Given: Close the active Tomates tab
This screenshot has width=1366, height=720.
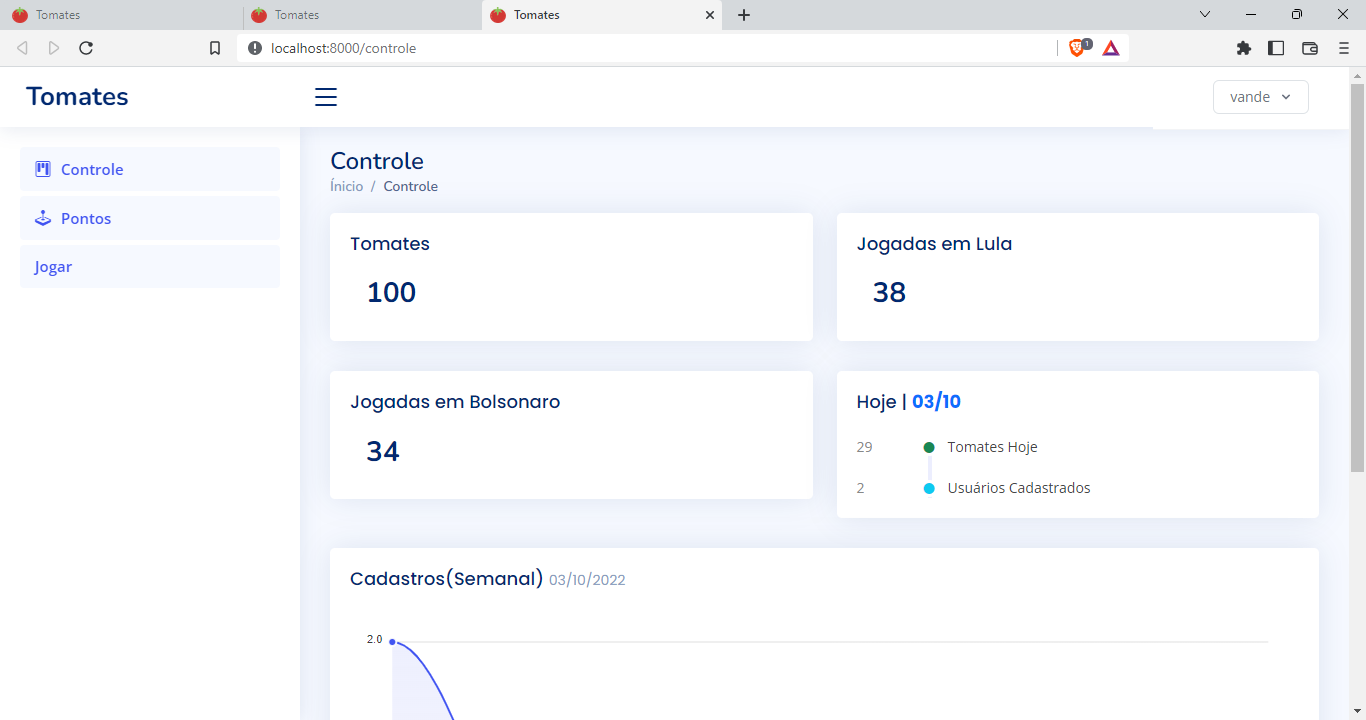Looking at the screenshot, I should 710,15.
